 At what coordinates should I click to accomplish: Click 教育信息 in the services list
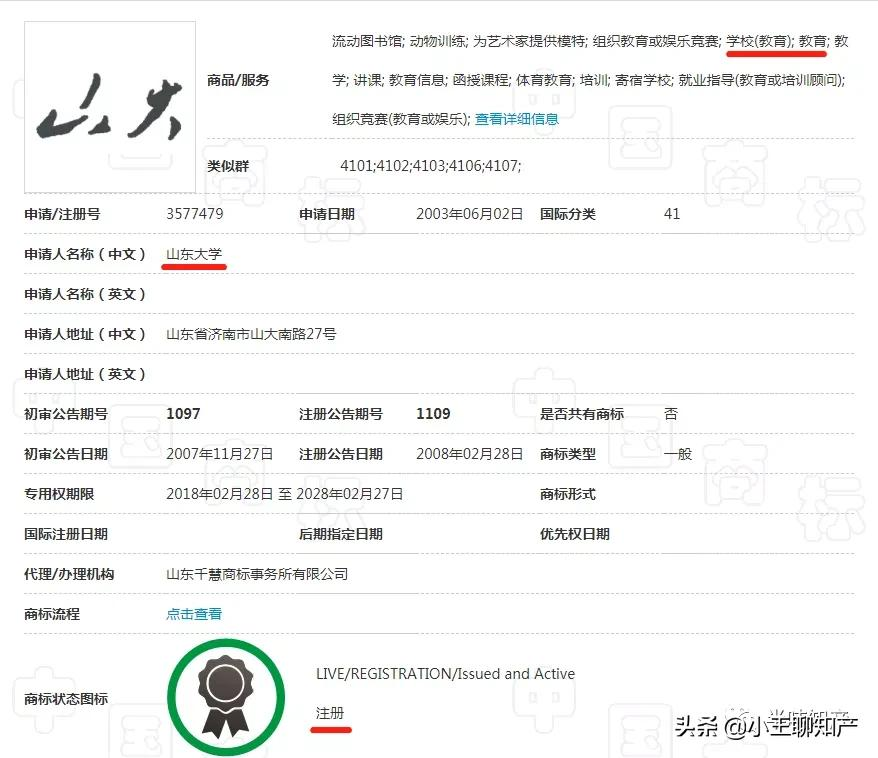coord(417,80)
